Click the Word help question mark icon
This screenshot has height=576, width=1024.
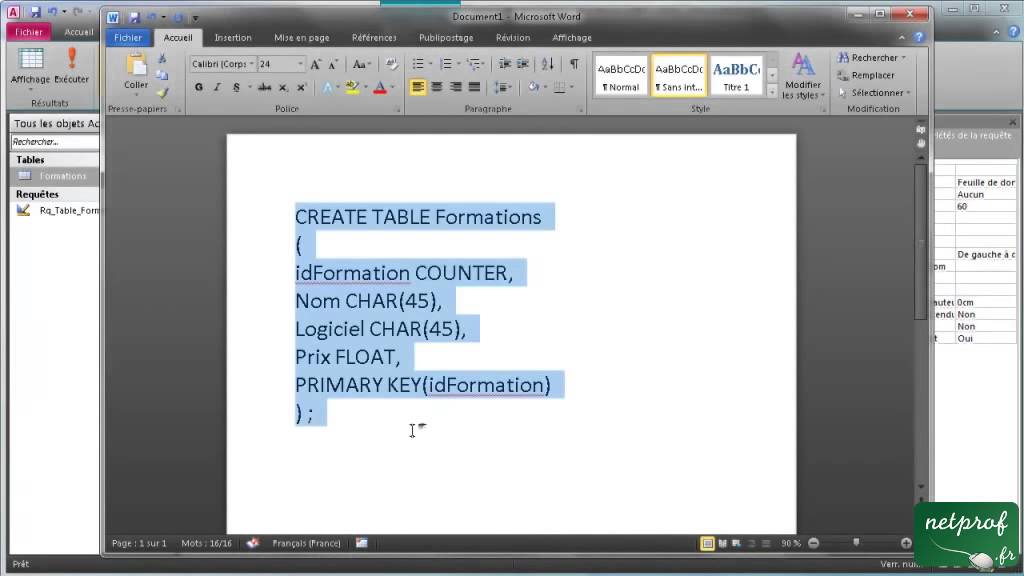pos(919,37)
